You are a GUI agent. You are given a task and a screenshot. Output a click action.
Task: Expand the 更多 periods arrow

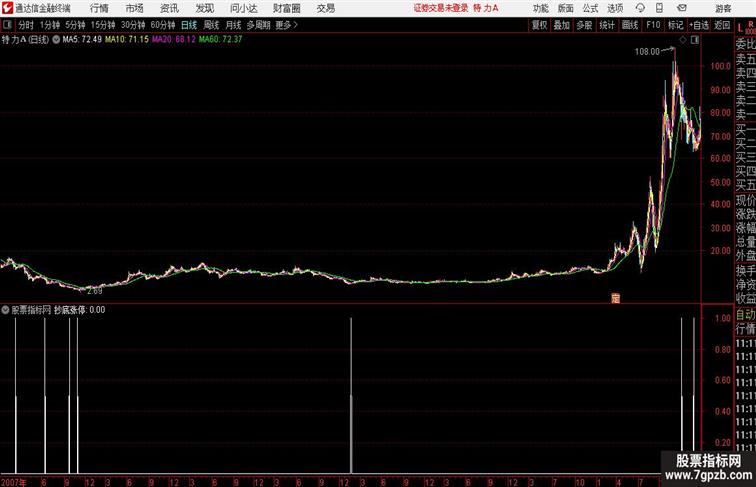(x=287, y=25)
